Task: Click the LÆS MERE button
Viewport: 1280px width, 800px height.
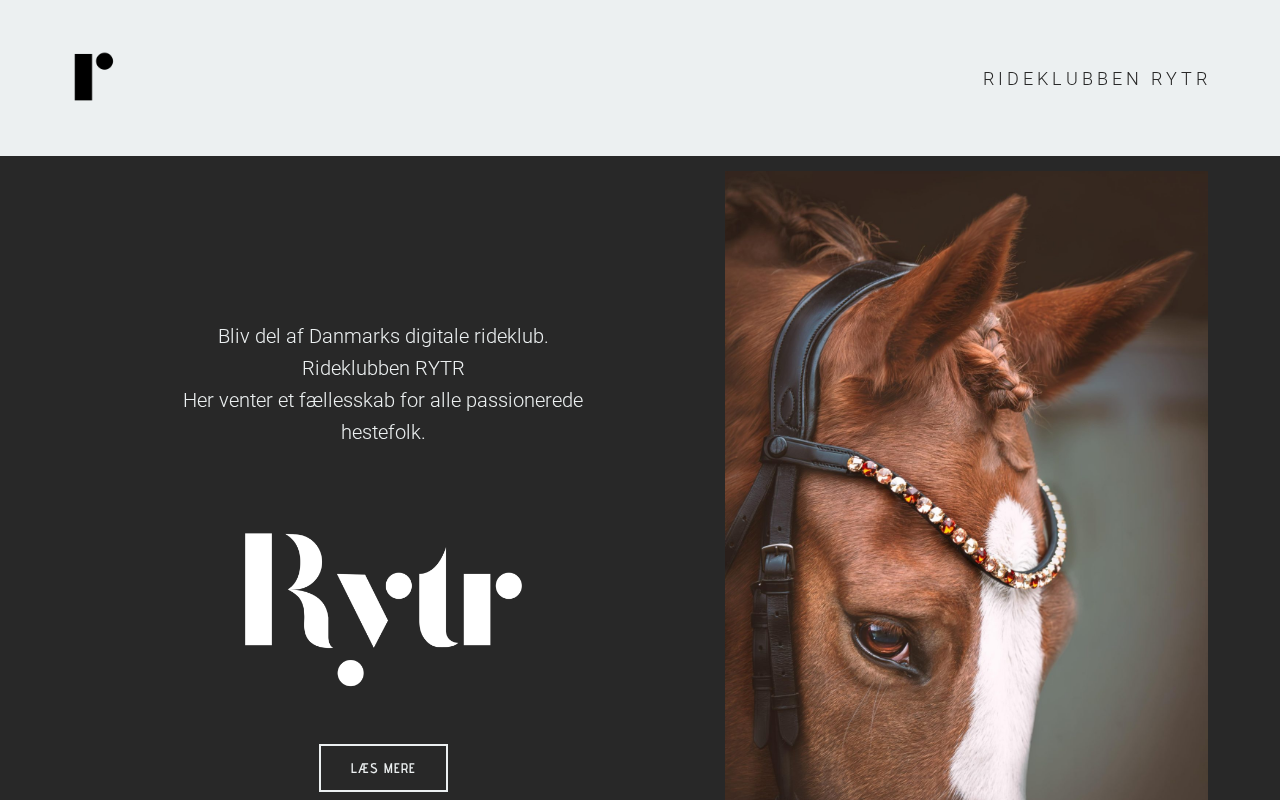Action: [383, 768]
